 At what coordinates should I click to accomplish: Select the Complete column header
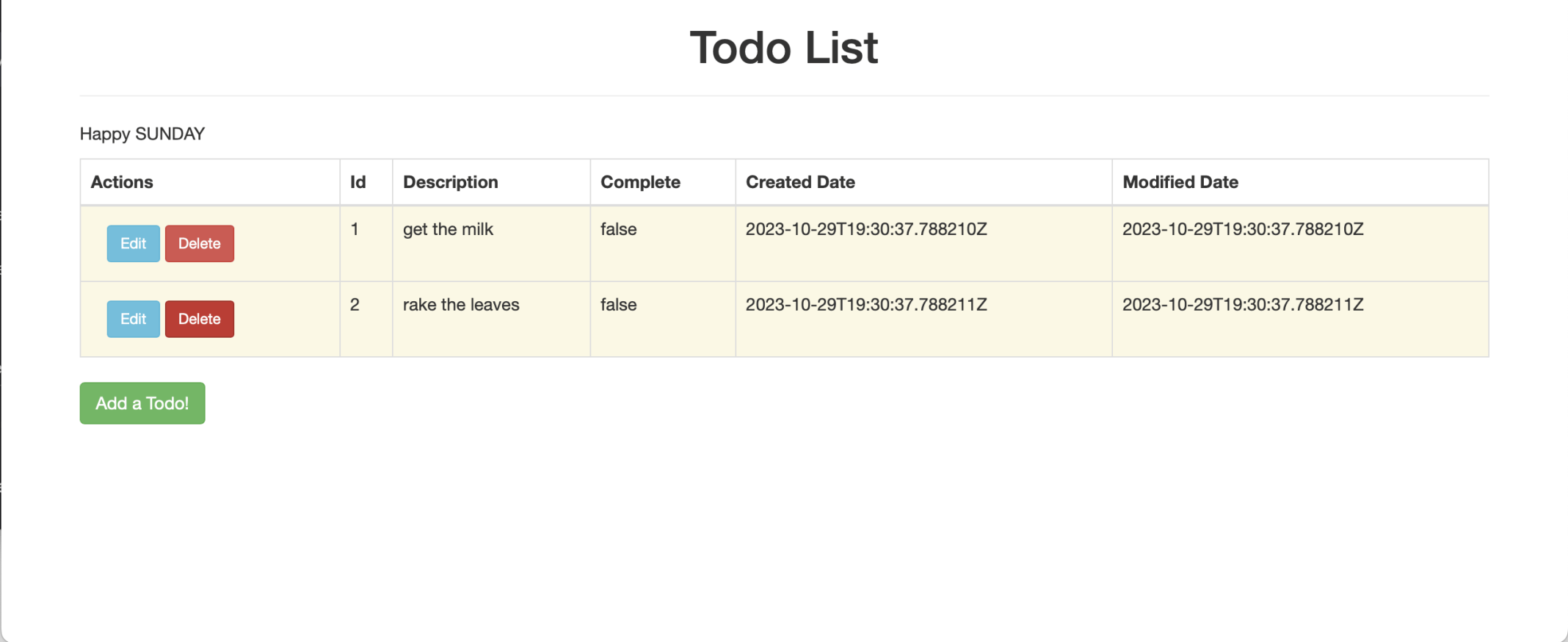pyautogui.click(x=640, y=182)
